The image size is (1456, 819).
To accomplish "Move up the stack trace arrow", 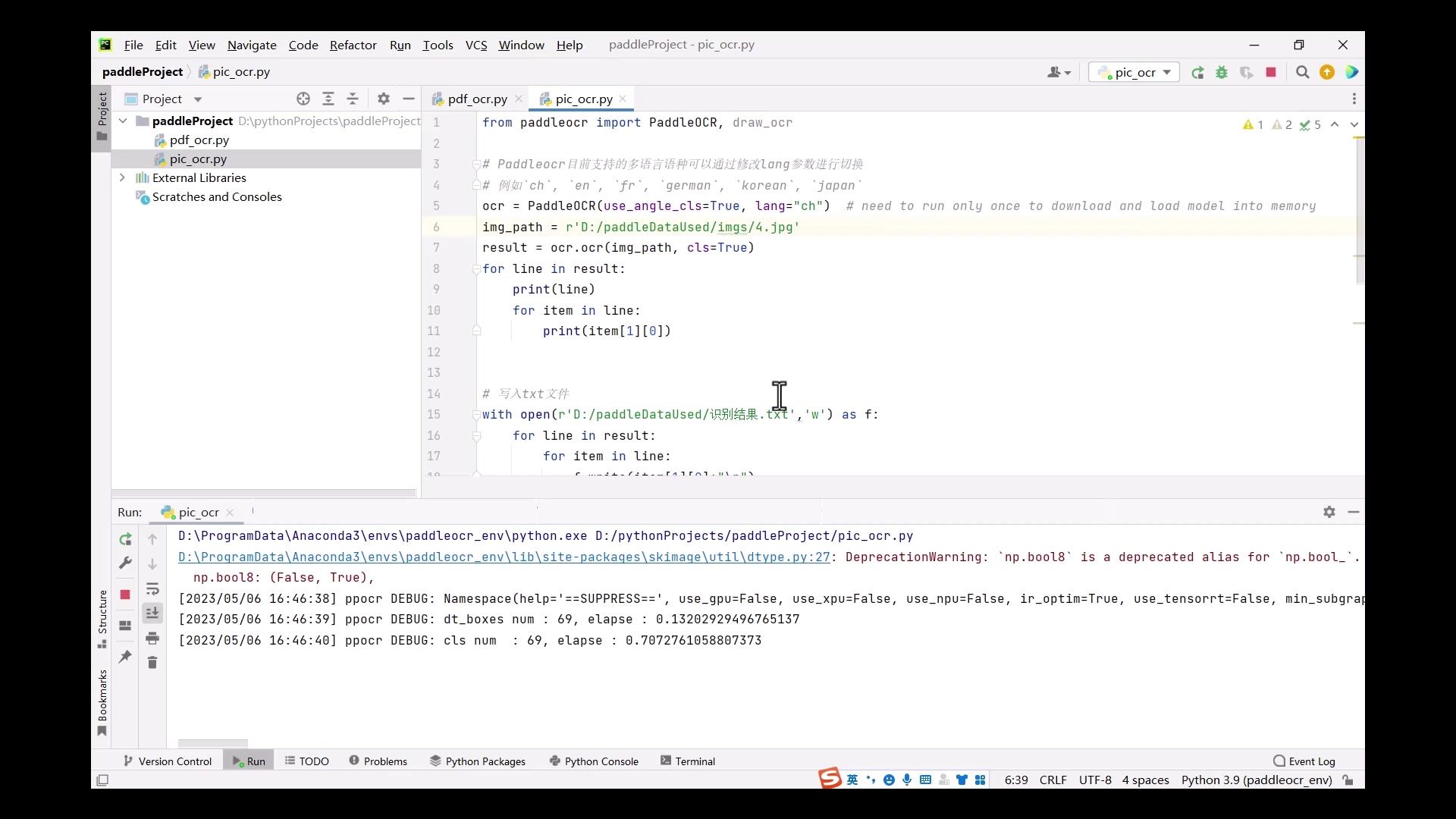I will coord(152,540).
